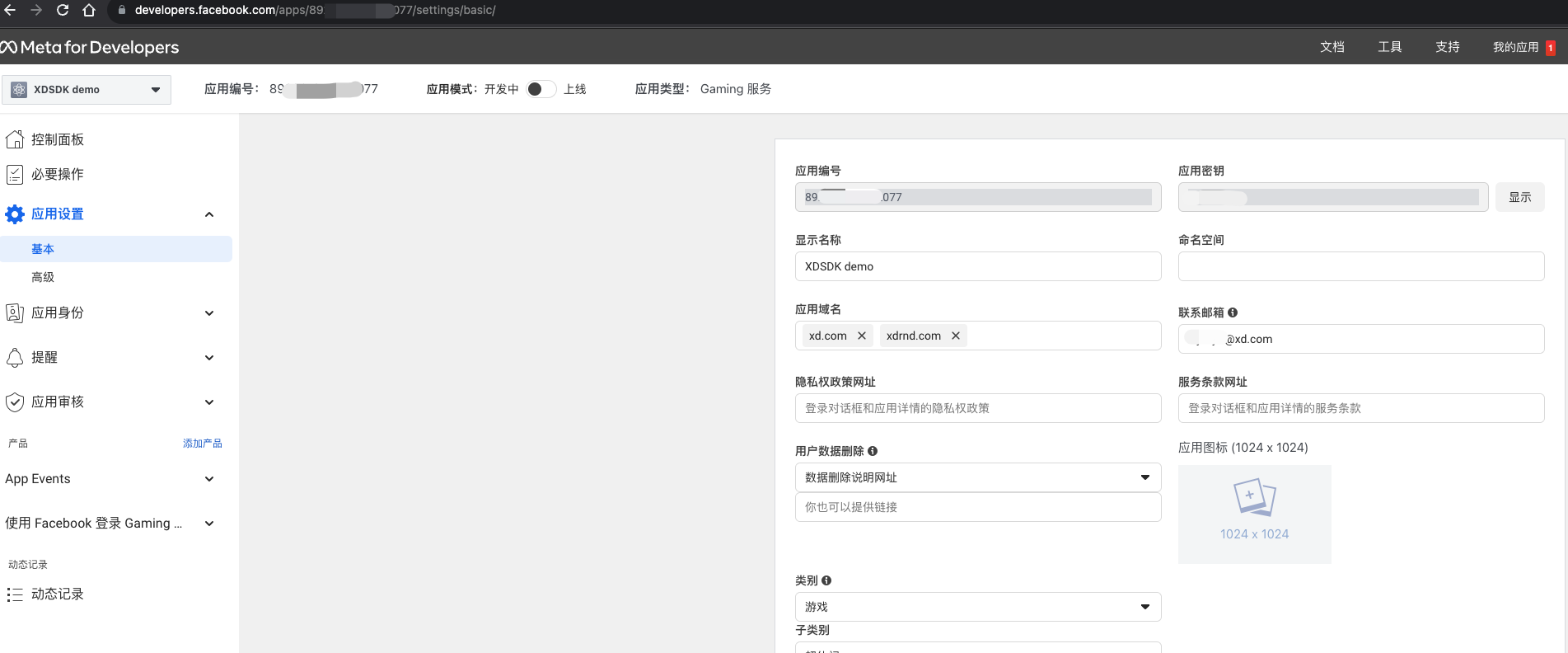Click the address bar lock icon
Viewport: 1568px width, 653px height.
tap(122, 10)
